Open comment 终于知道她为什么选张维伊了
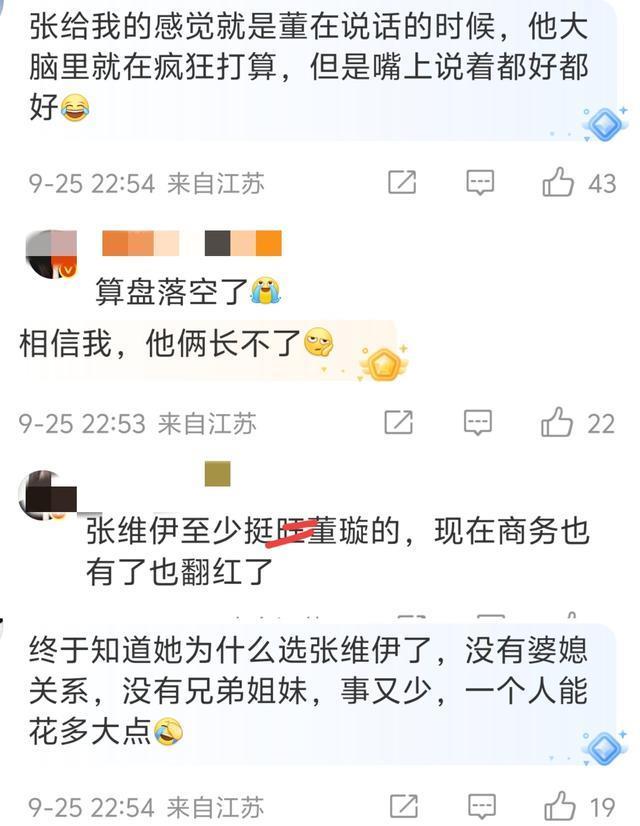This screenshot has height=826, width=640. tap(308, 691)
